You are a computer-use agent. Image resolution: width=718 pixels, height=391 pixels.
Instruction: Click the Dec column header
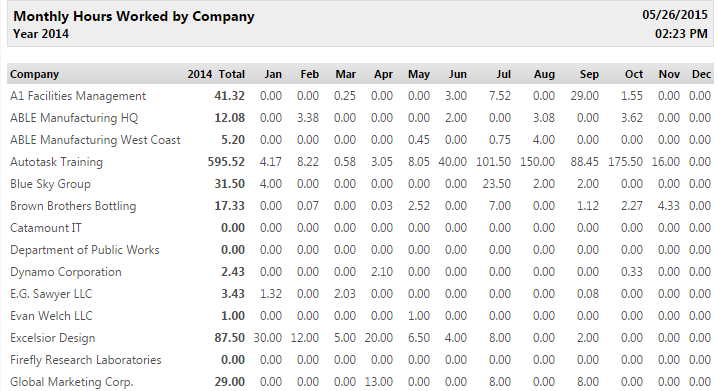coord(701,74)
